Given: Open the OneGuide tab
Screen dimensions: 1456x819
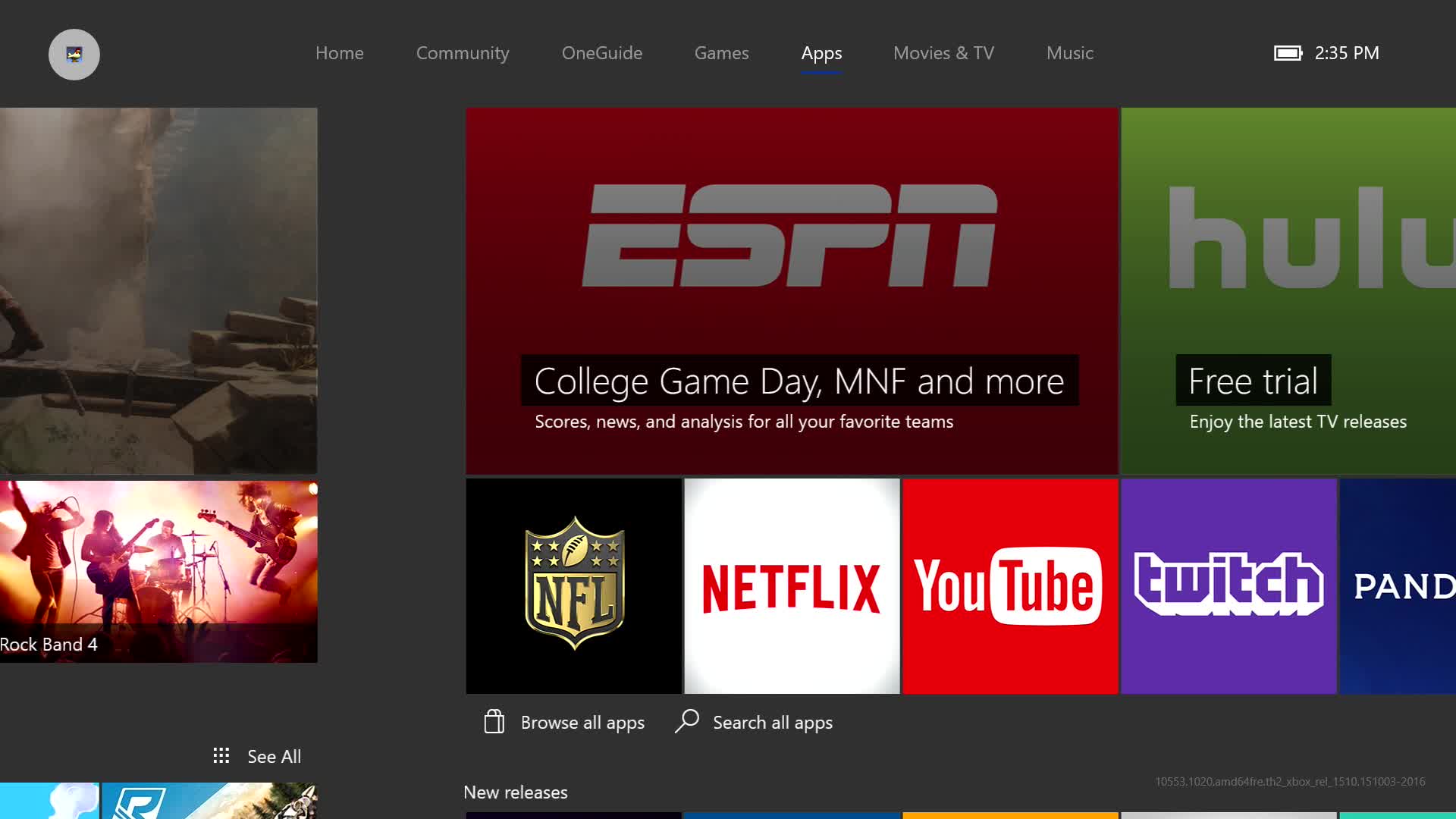Looking at the screenshot, I should (x=602, y=53).
